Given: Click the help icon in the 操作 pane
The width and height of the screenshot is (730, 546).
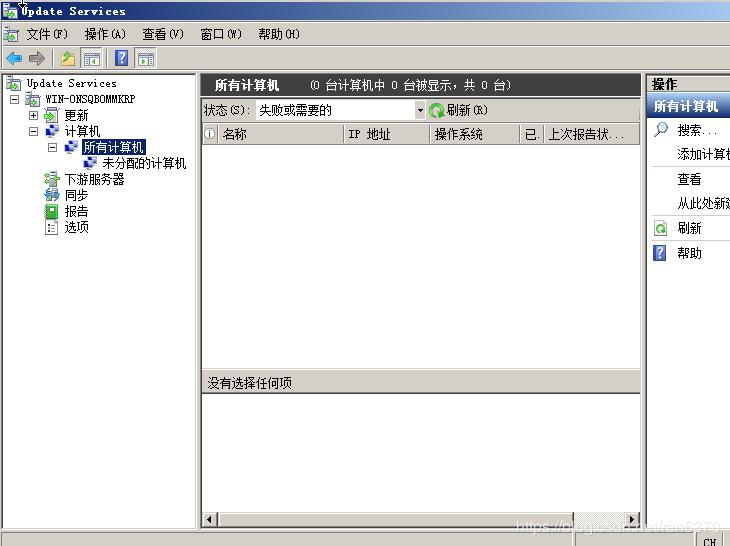Looking at the screenshot, I should (x=660, y=253).
